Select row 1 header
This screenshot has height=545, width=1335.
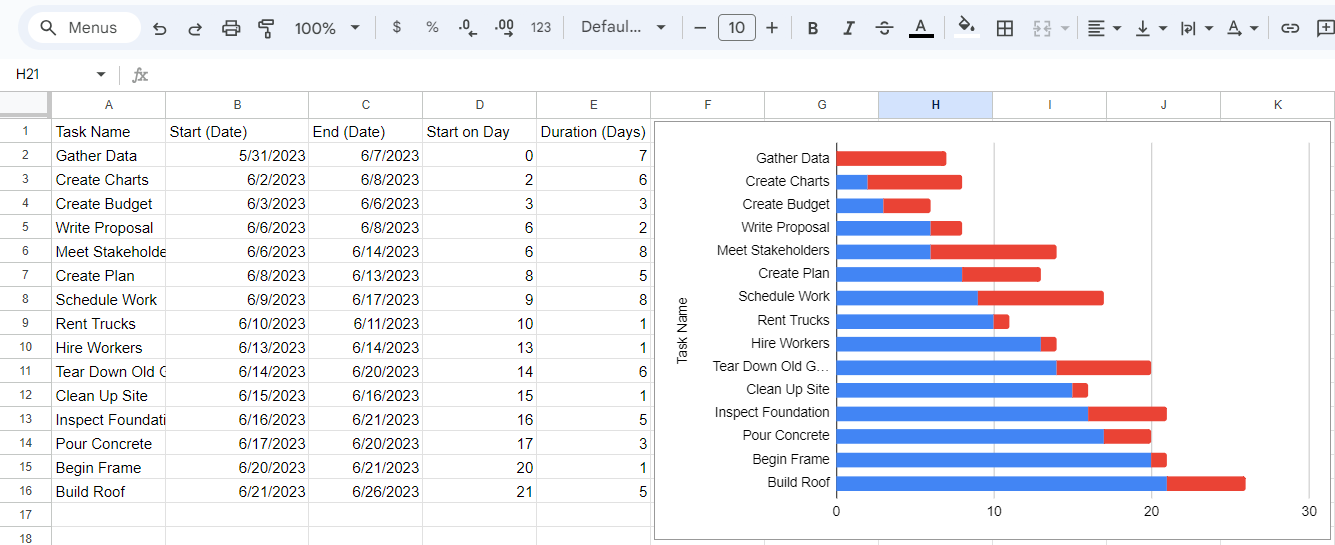tap(25, 131)
